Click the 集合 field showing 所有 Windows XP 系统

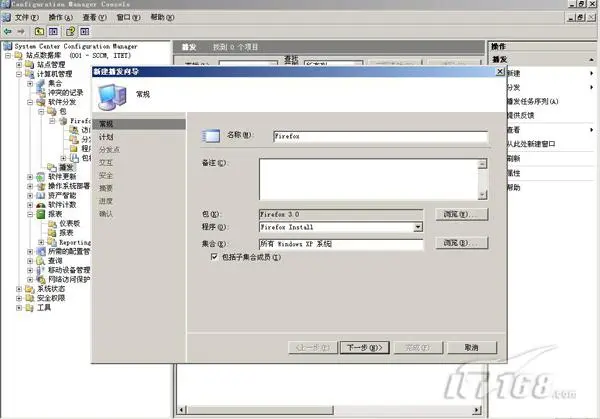tap(341, 244)
